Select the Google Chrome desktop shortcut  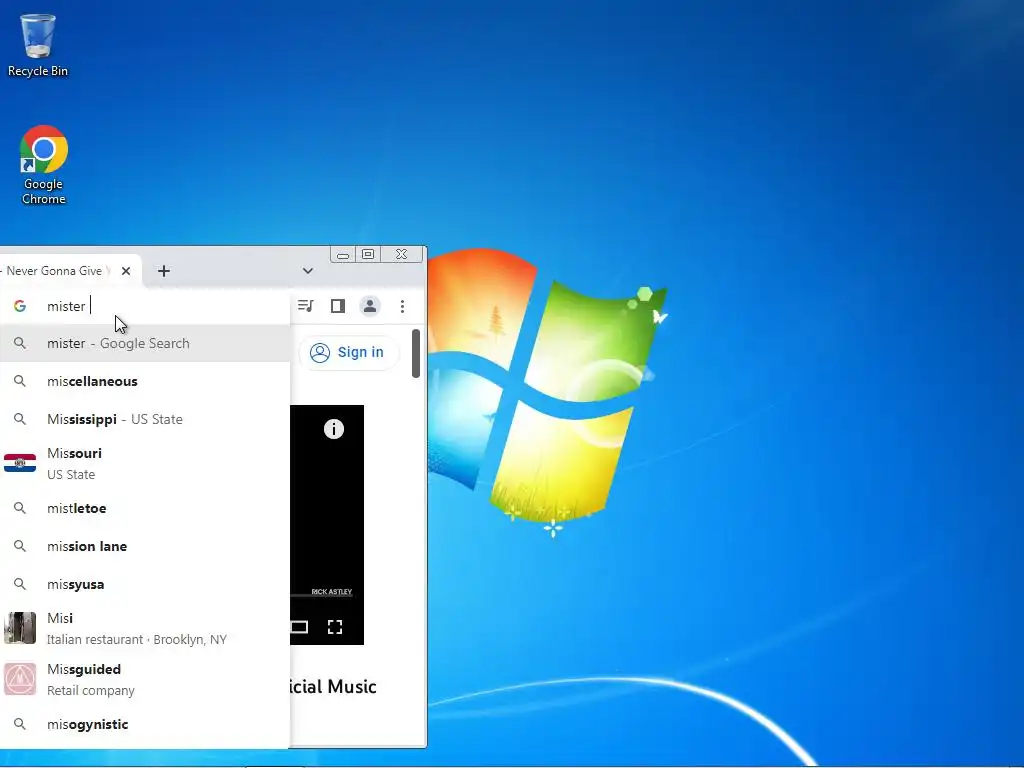43,165
